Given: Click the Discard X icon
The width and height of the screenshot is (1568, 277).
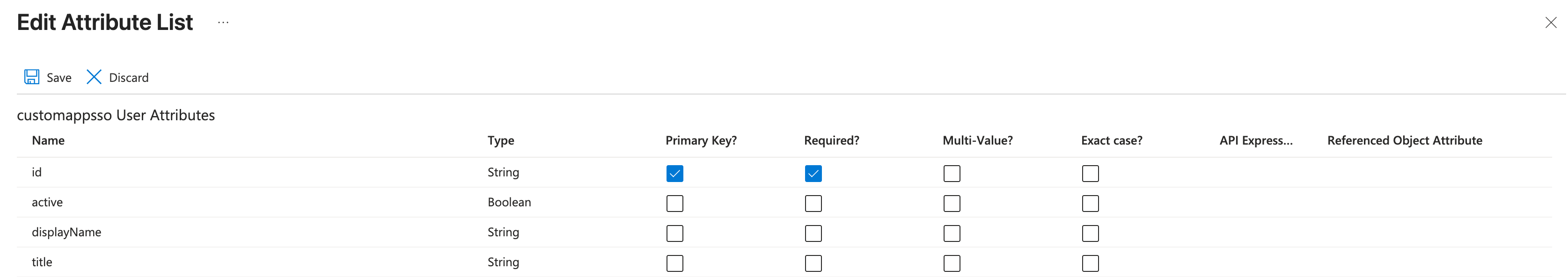Looking at the screenshot, I should coord(94,77).
